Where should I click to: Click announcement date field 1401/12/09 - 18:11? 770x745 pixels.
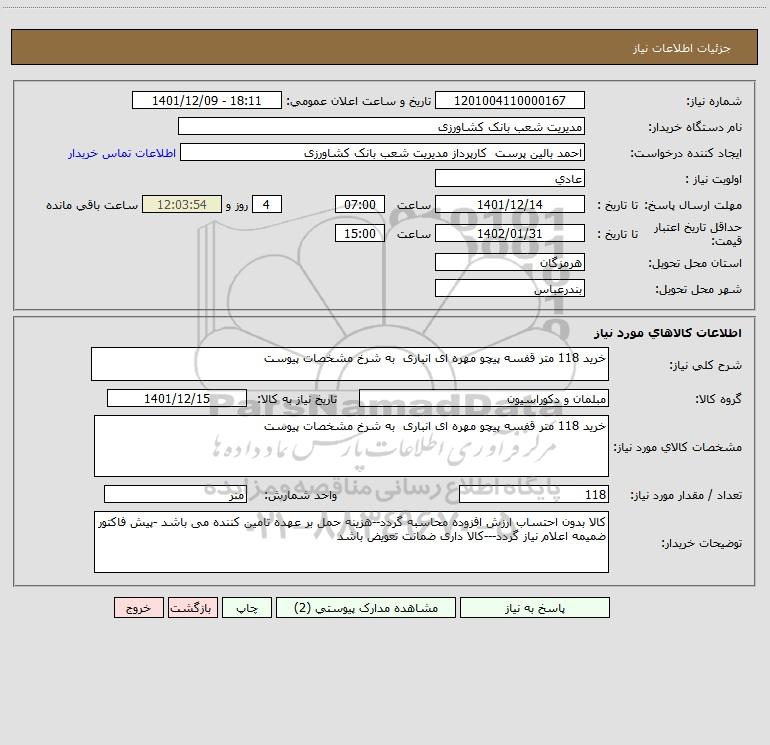[x=207, y=100]
